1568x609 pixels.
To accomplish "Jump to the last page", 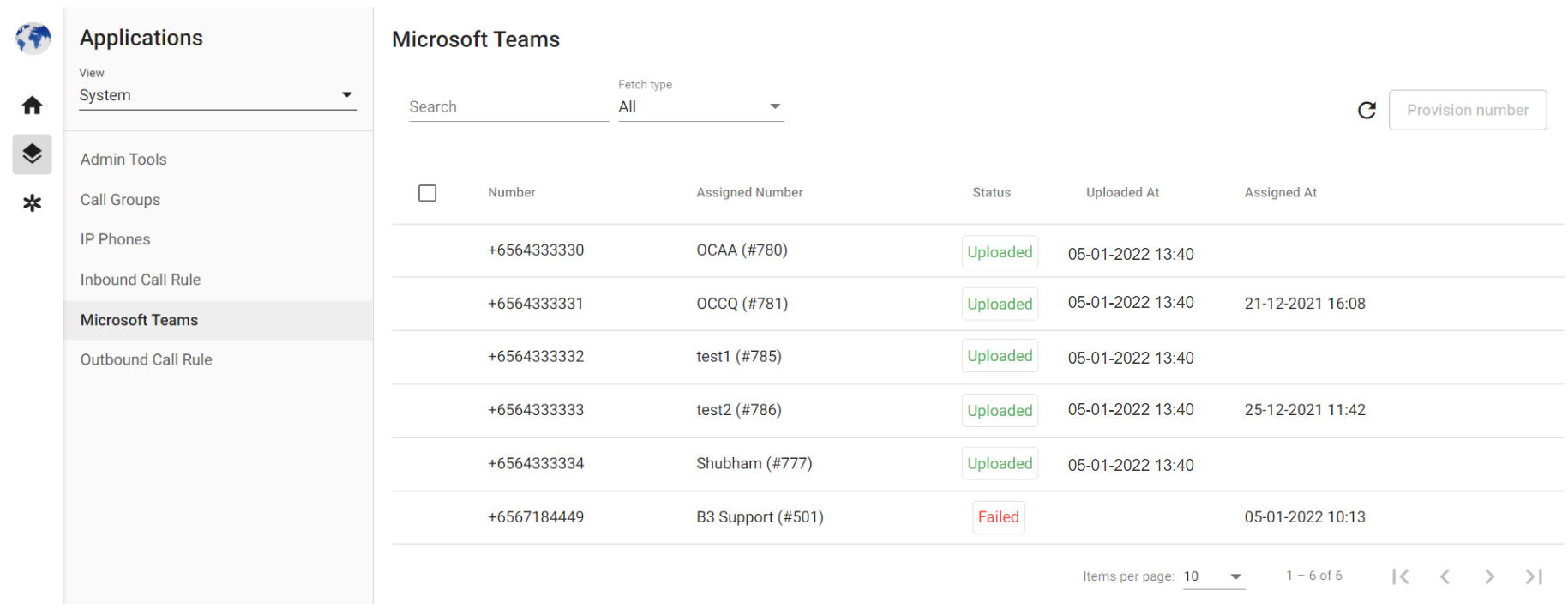I will tap(1534, 576).
